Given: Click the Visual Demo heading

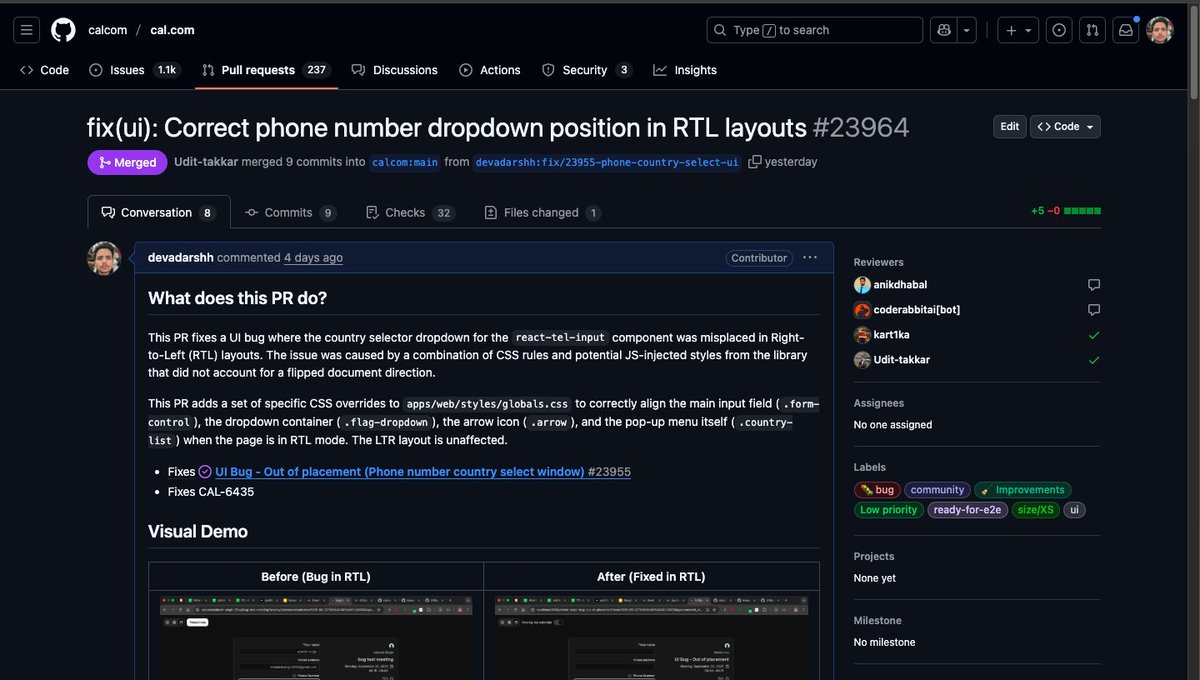Looking at the screenshot, I should coord(198,531).
